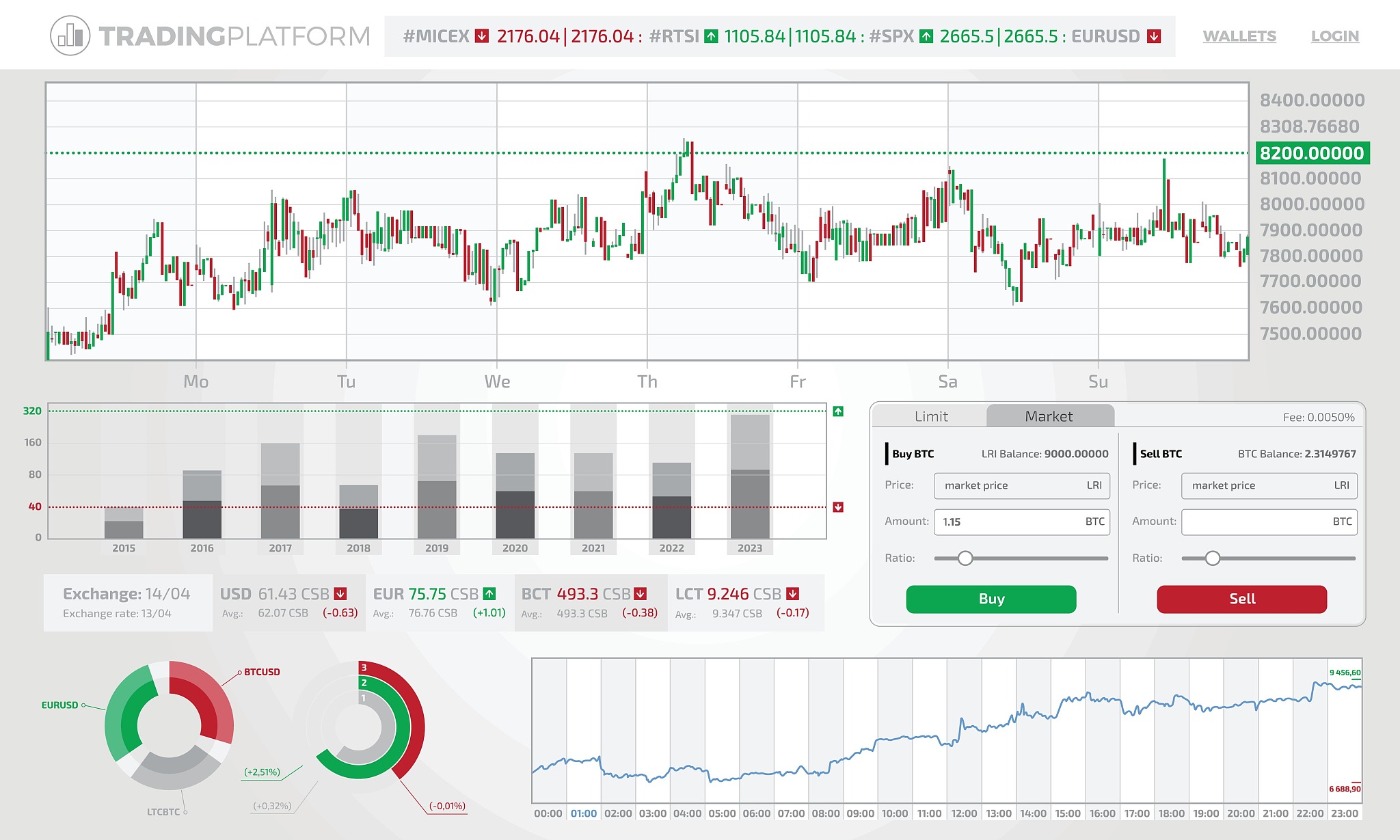The image size is (1400, 840).
Task: Open the WALLETS link
Action: [1239, 36]
